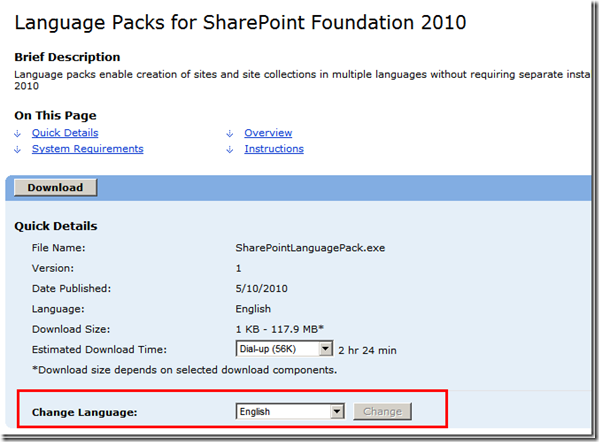Viewport: 599px width, 442px height.
Task: Open the Instructions link
Action: (x=274, y=149)
